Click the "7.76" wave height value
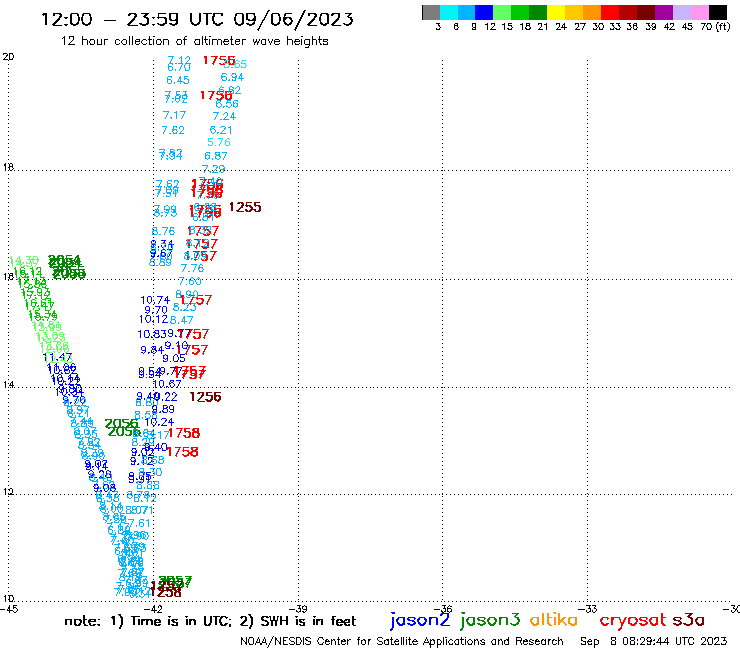Viewport: 740px width, 650px height. coord(193,268)
